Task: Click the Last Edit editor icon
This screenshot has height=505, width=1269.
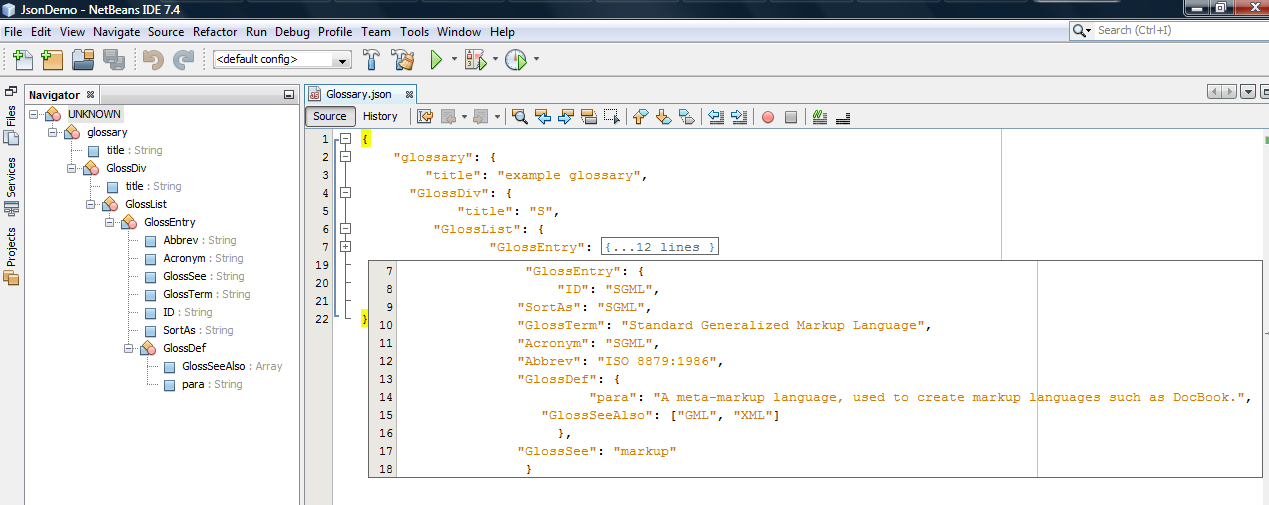Action: pos(424,116)
